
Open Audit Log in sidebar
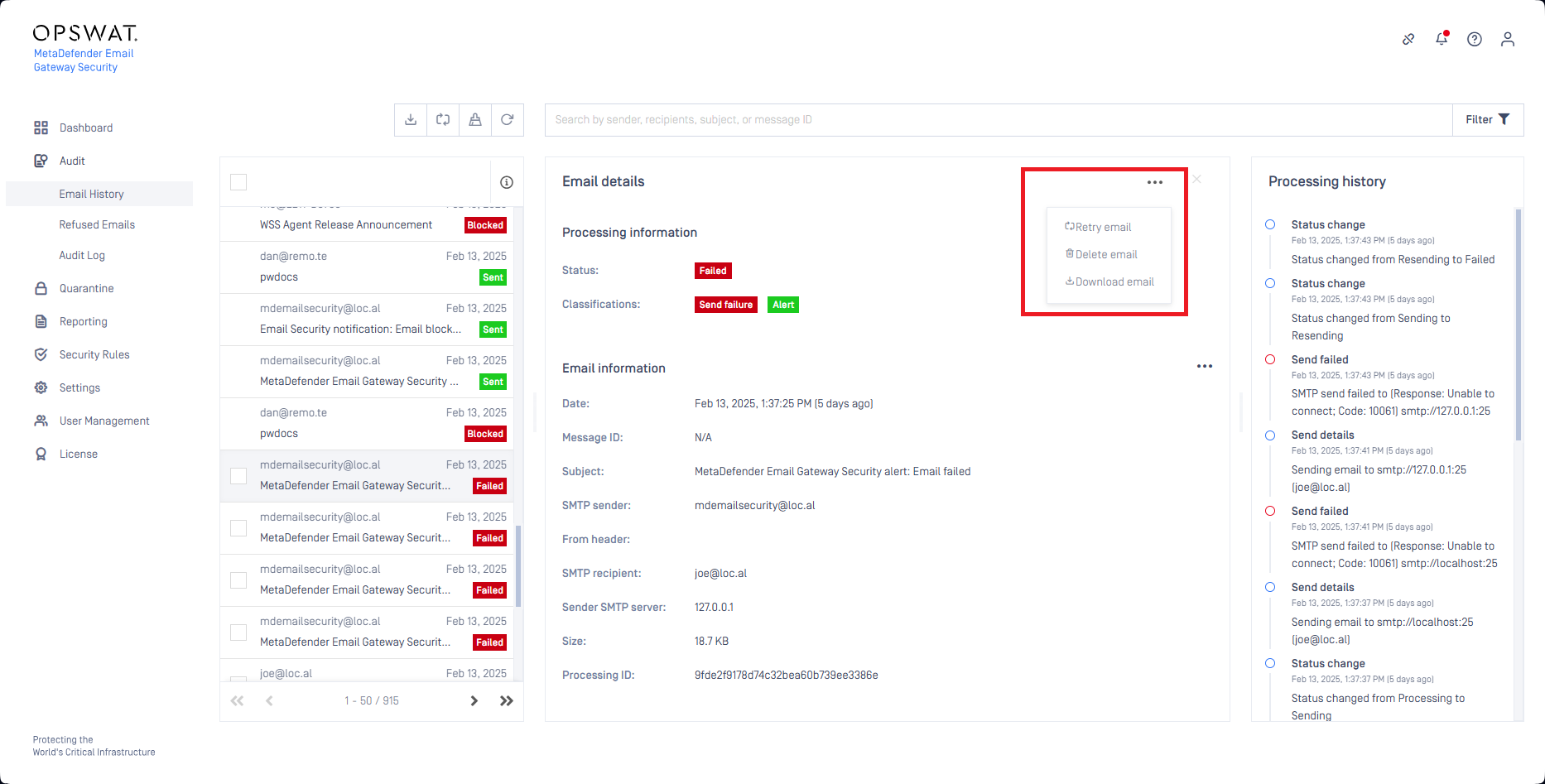click(82, 255)
